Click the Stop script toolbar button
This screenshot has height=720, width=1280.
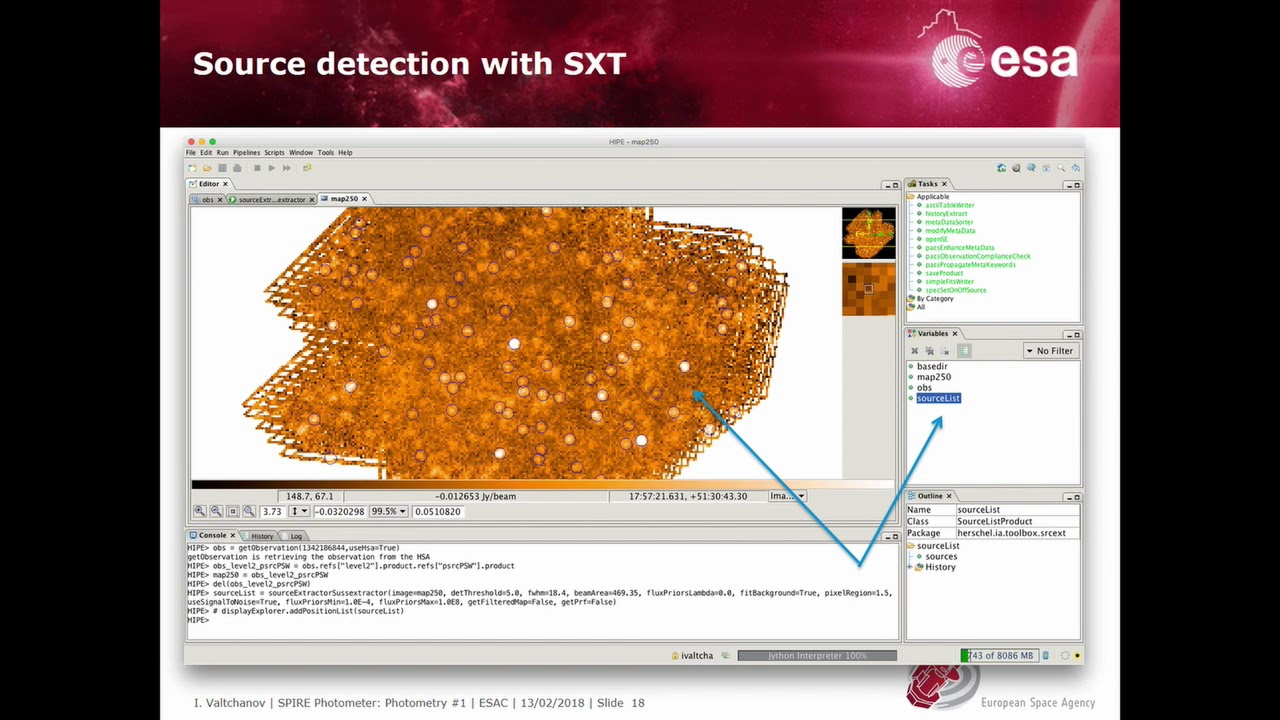click(x=257, y=168)
